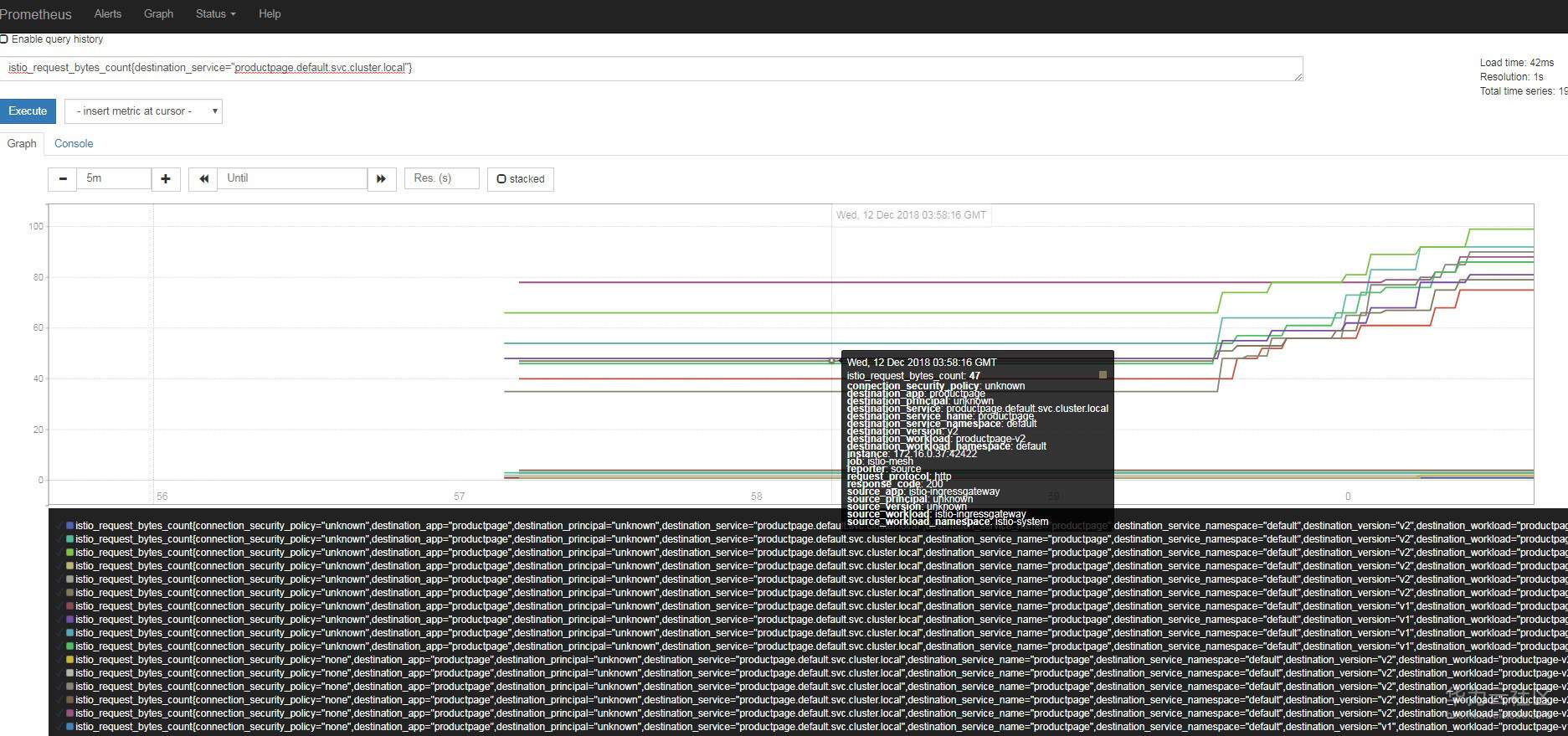Click the minus button to shrink time range
The image size is (1568, 736).
point(63,179)
